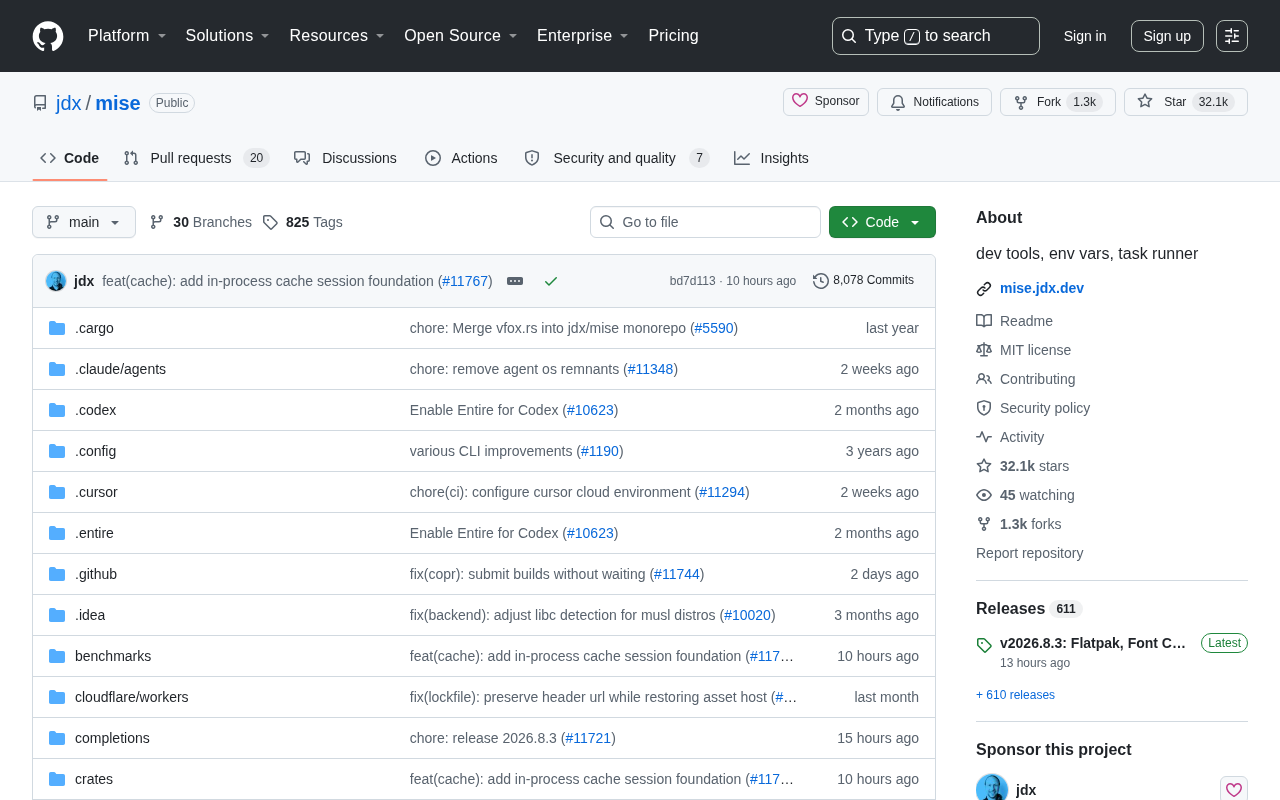This screenshot has height=800, width=1280.
Task: Click the appearance settings icon in header
Action: point(1232,36)
